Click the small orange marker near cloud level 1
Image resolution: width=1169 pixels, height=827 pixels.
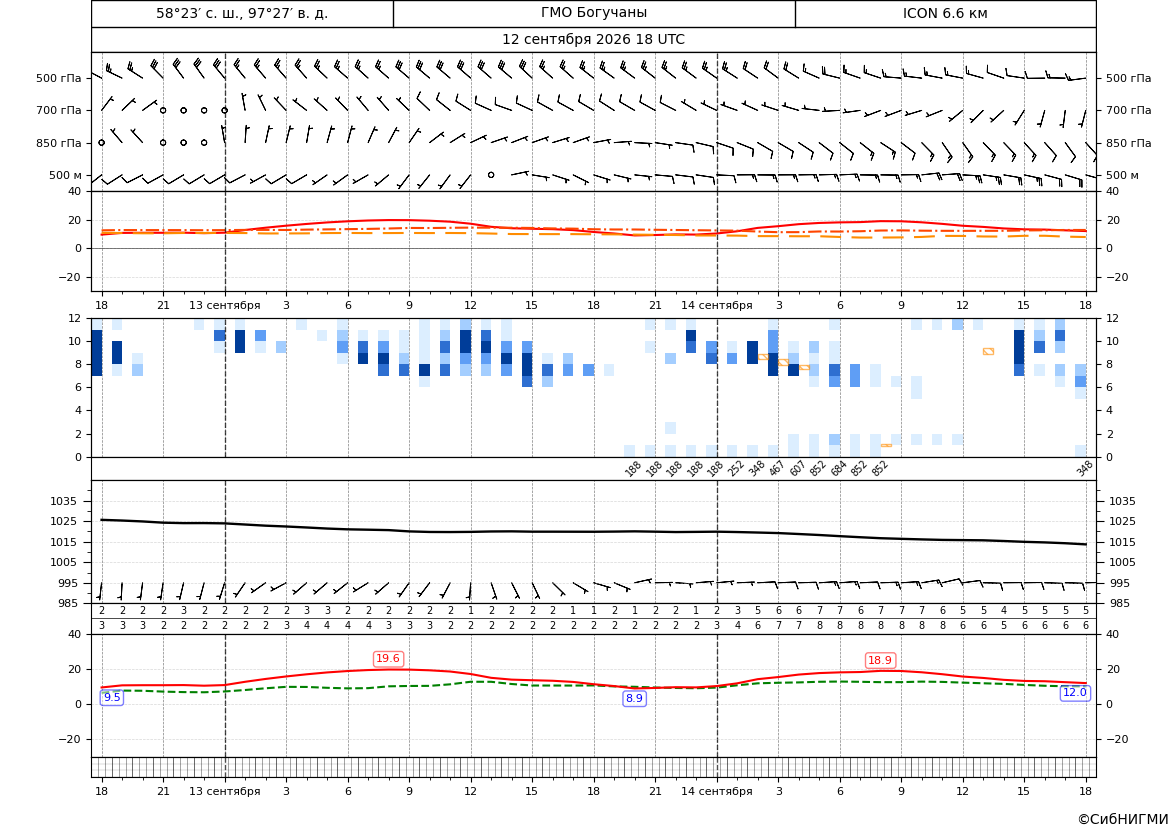pos(886,445)
